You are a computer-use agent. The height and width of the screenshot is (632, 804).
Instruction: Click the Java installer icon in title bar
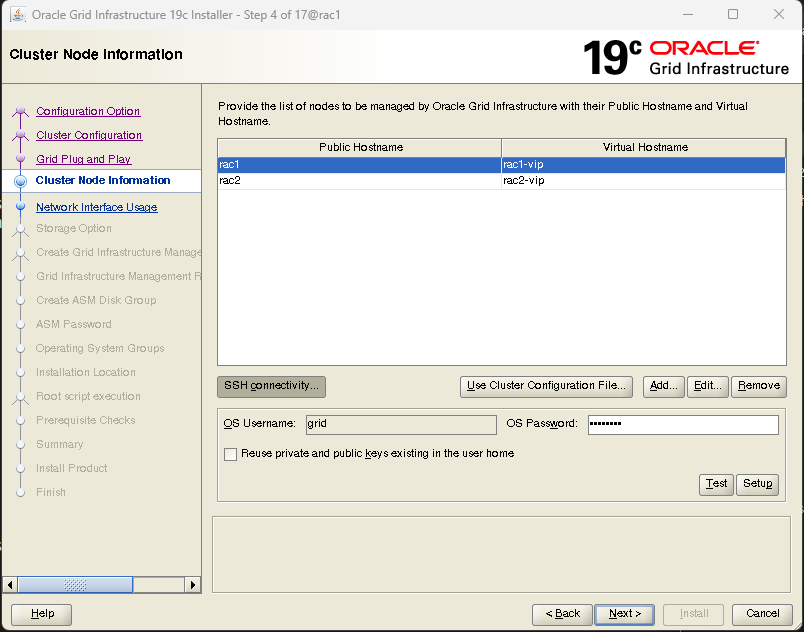(18, 14)
